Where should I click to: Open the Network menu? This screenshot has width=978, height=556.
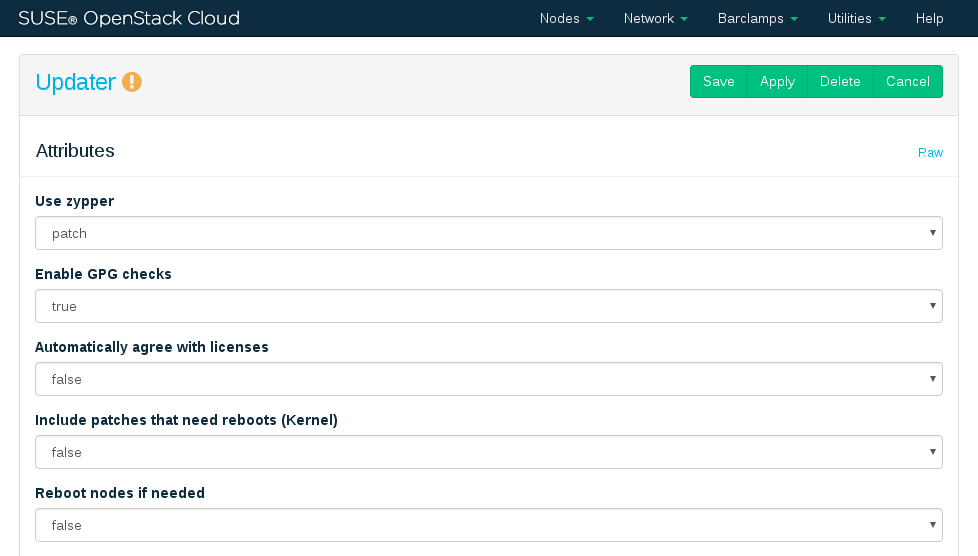click(655, 18)
